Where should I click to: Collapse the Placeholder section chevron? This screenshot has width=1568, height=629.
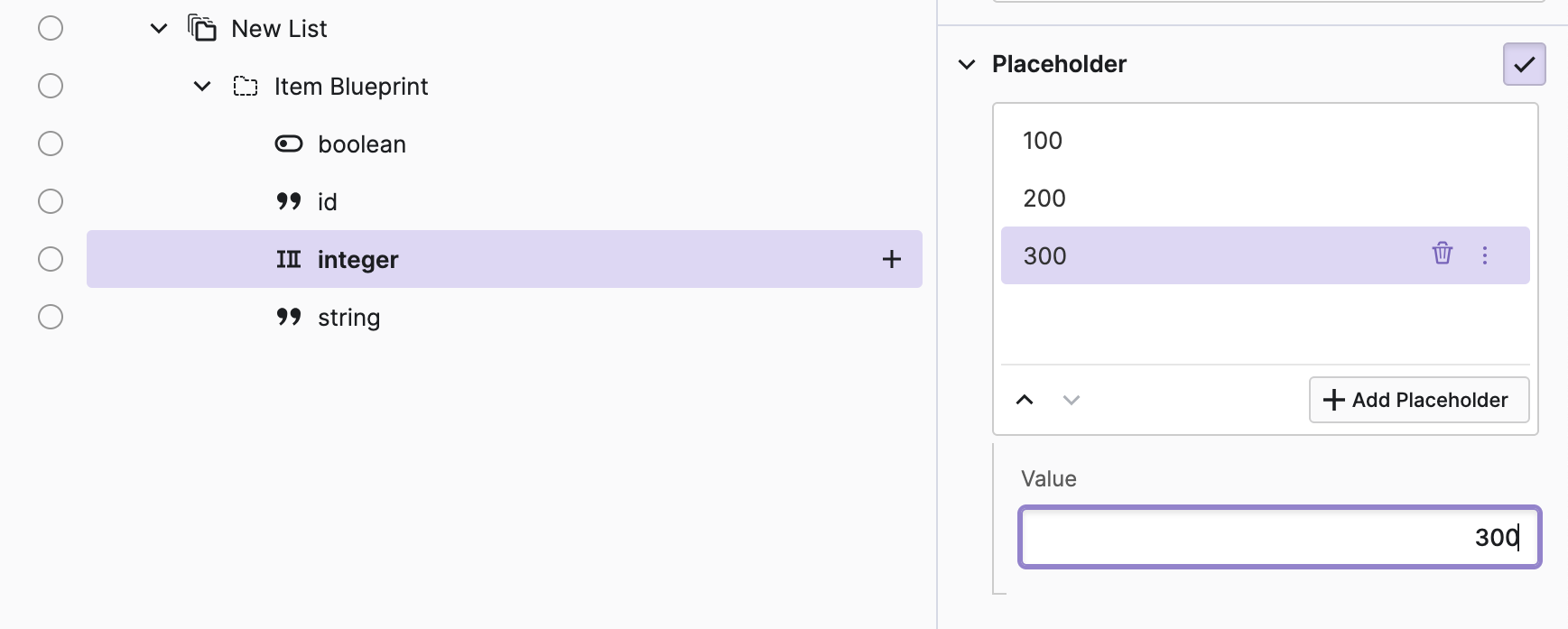click(x=967, y=64)
